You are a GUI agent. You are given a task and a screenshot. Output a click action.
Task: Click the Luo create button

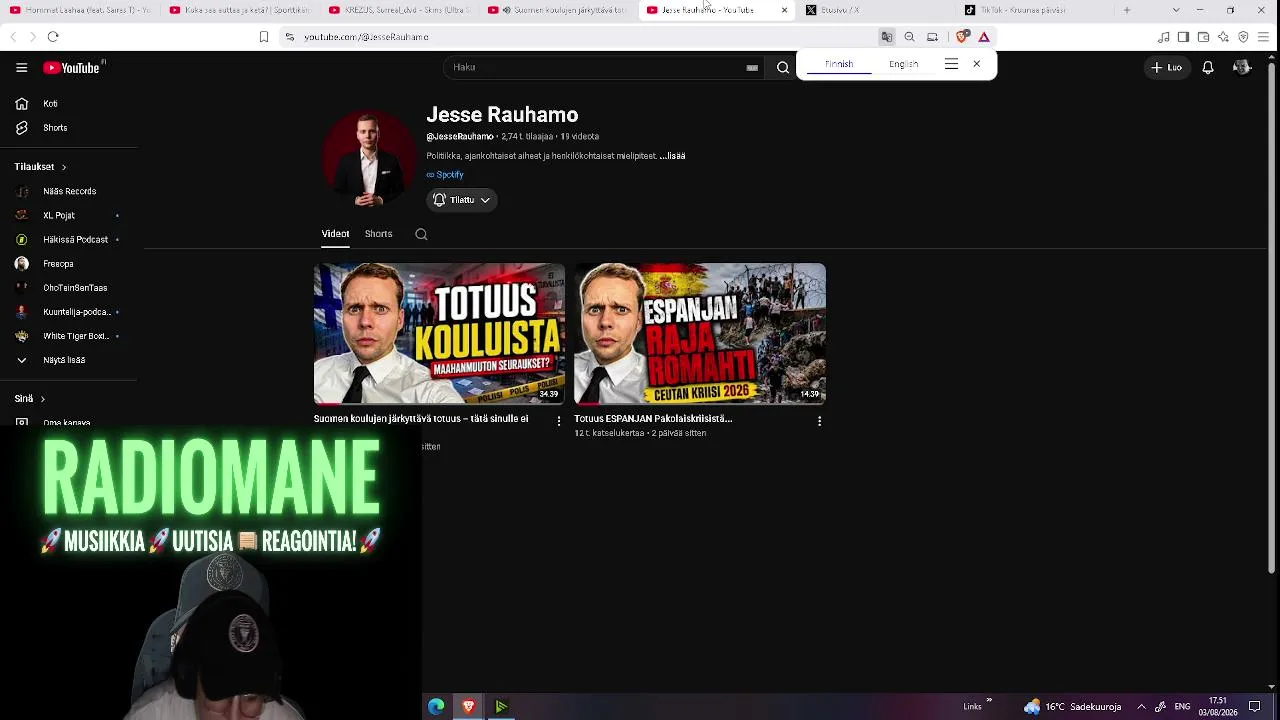tap(1166, 67)
